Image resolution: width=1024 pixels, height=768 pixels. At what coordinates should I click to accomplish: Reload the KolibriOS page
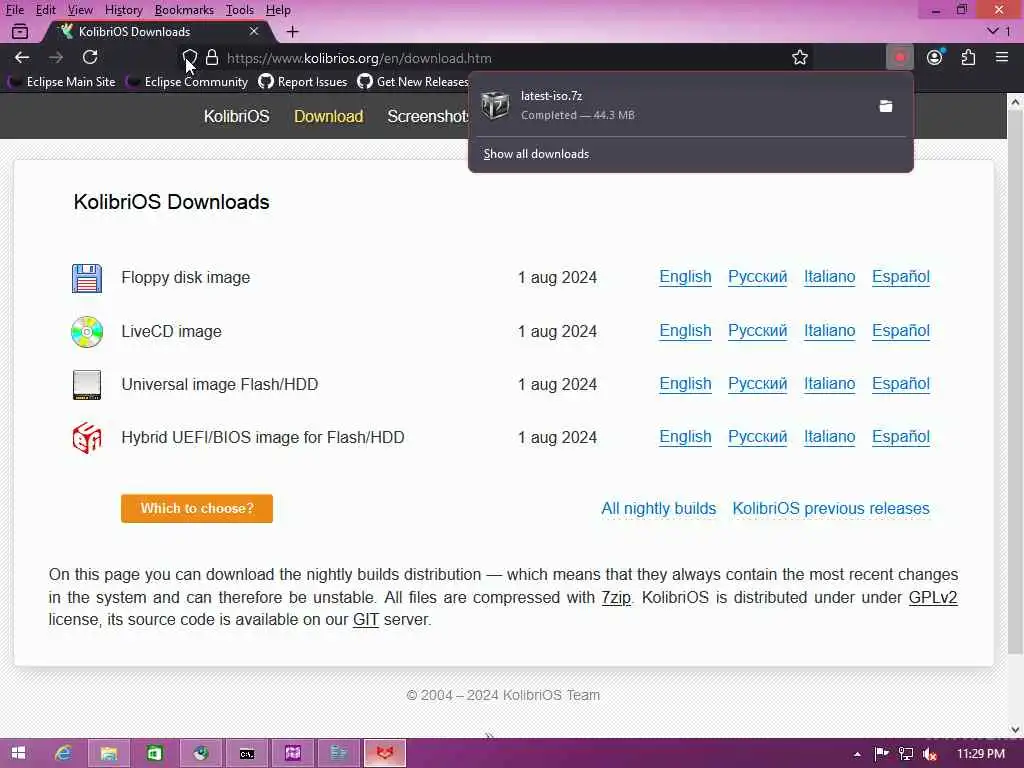[90, 57]
